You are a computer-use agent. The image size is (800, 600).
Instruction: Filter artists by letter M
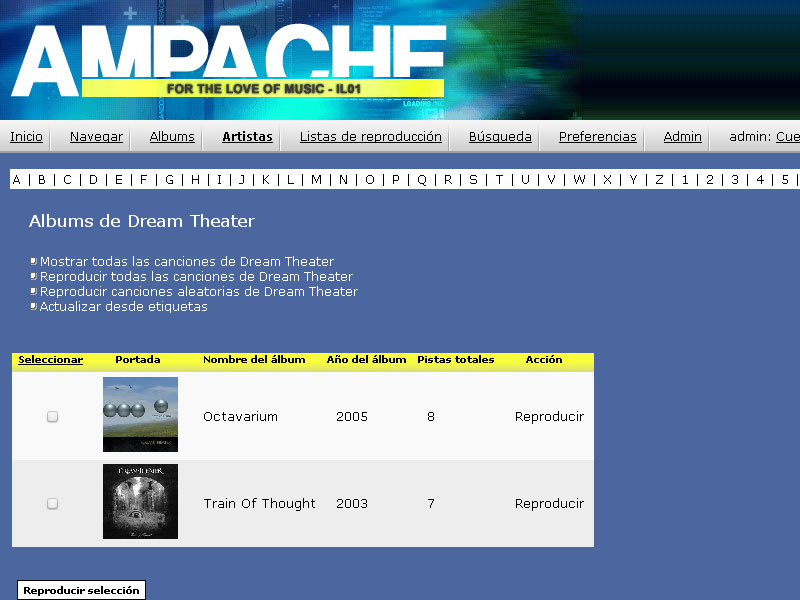316,180
